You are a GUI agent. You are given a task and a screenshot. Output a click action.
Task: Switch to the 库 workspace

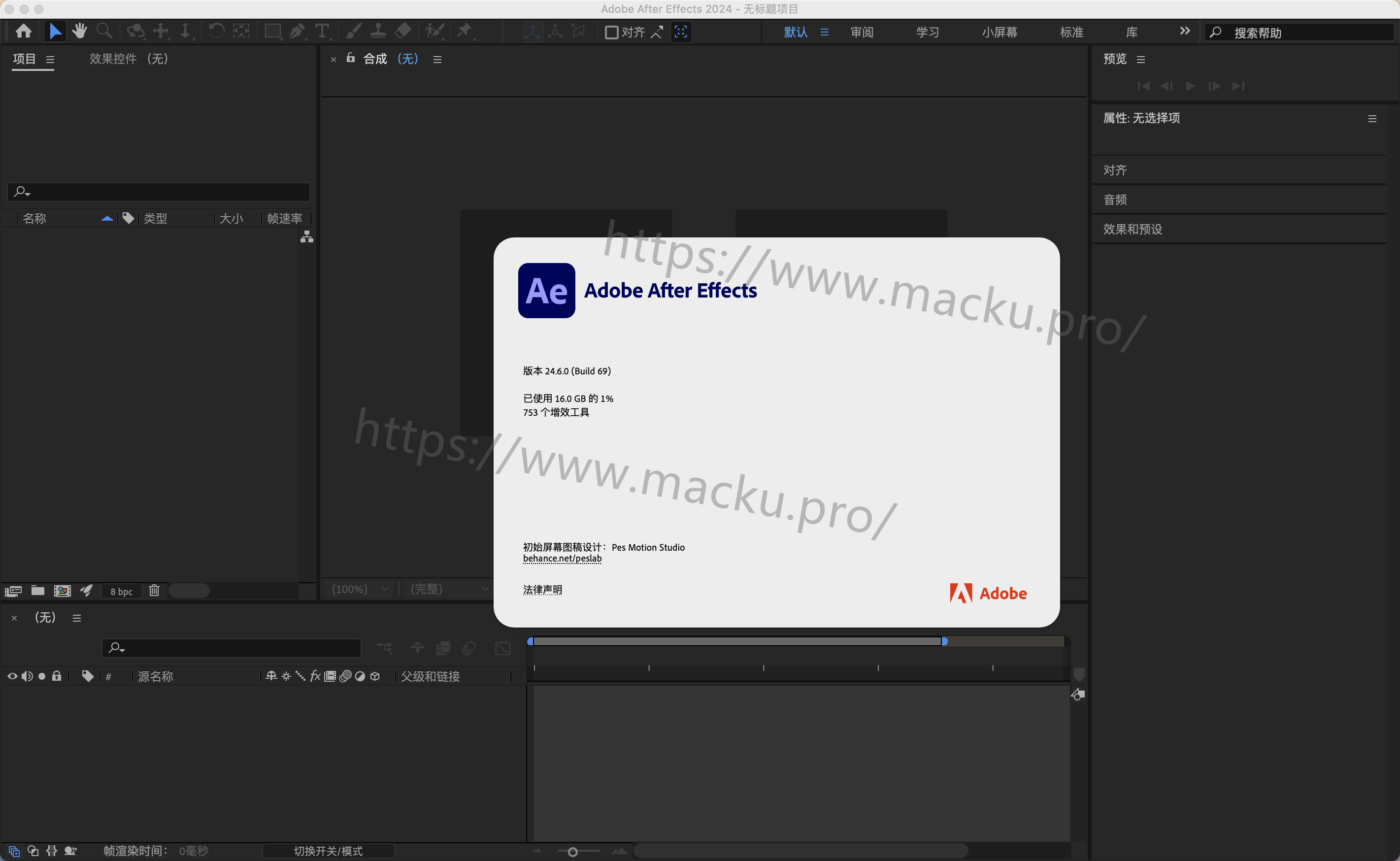point(1132,33)
